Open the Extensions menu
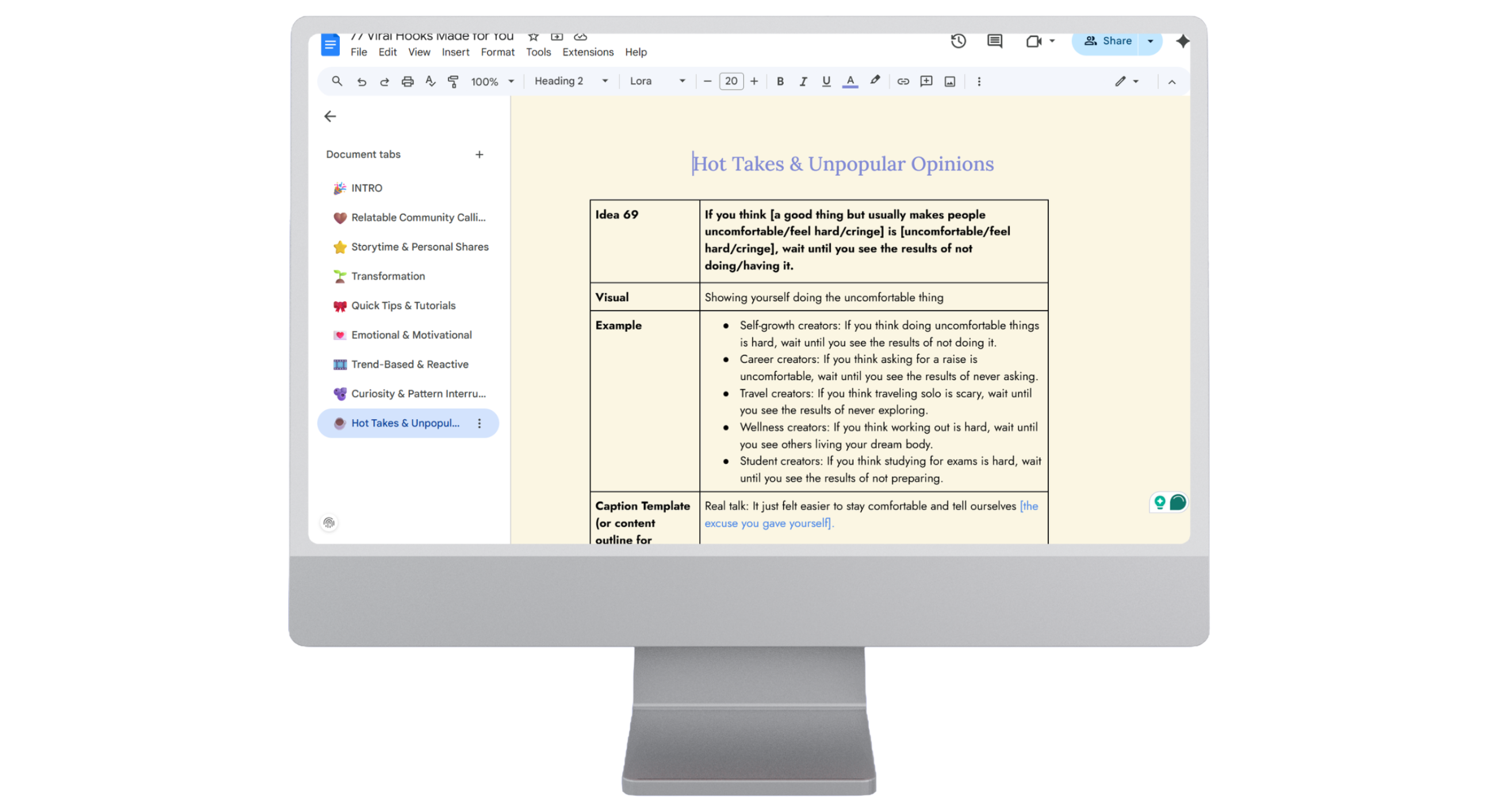Screen dimensions: 1498x812 point(587,52)
